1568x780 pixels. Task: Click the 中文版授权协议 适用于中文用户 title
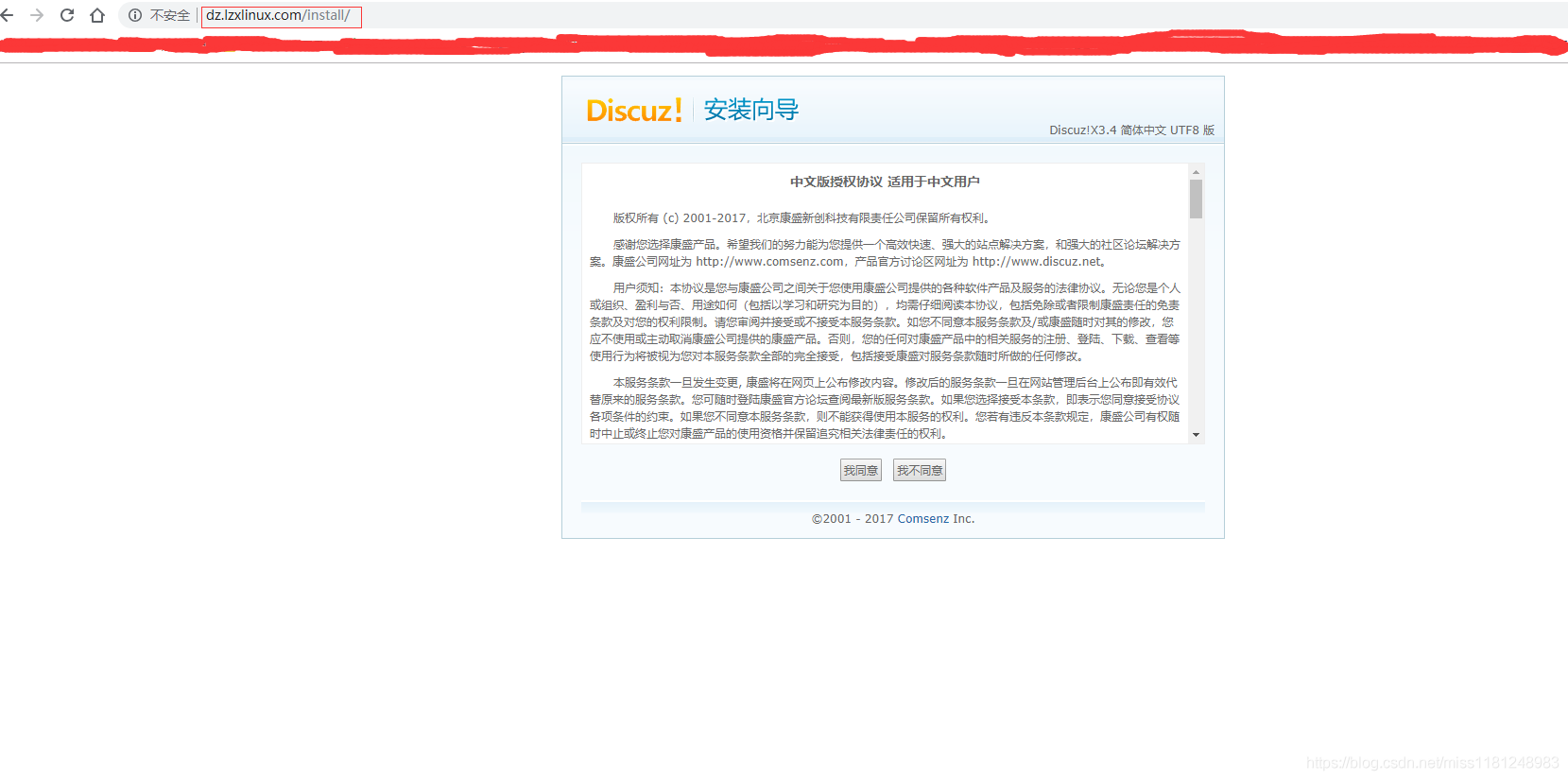[x=885, y=182]
